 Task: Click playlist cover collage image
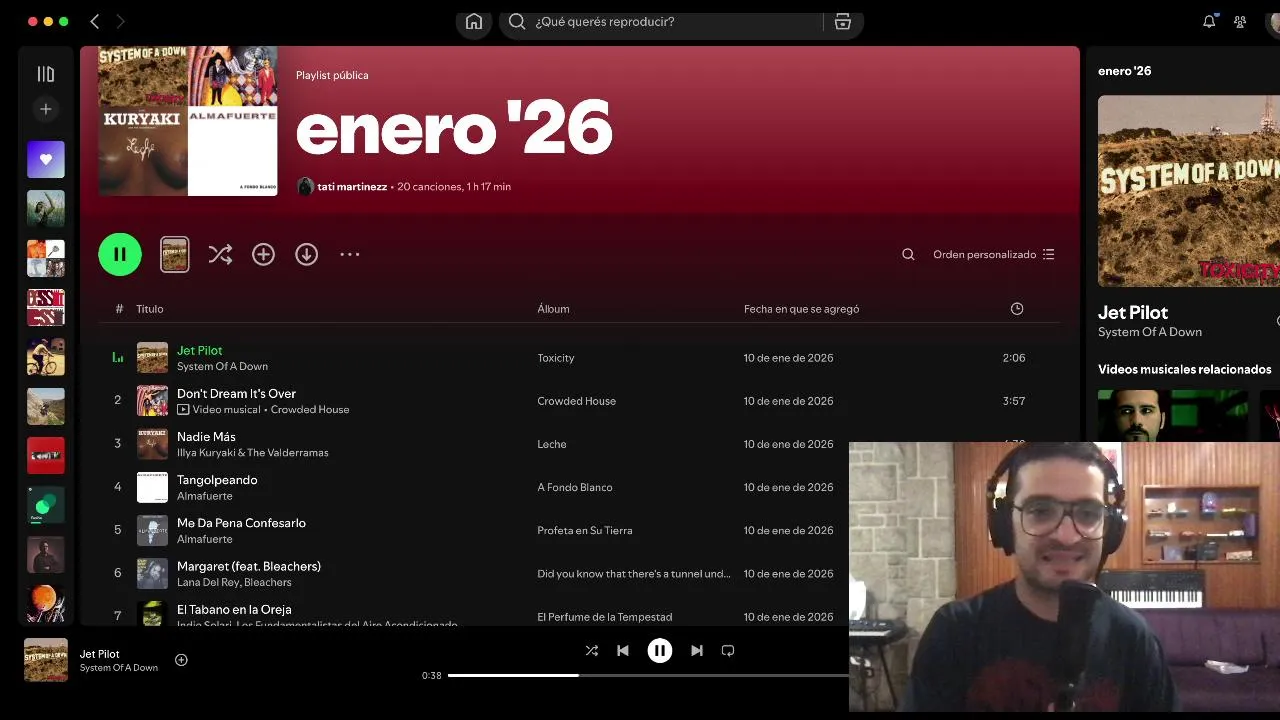point(188,121)
